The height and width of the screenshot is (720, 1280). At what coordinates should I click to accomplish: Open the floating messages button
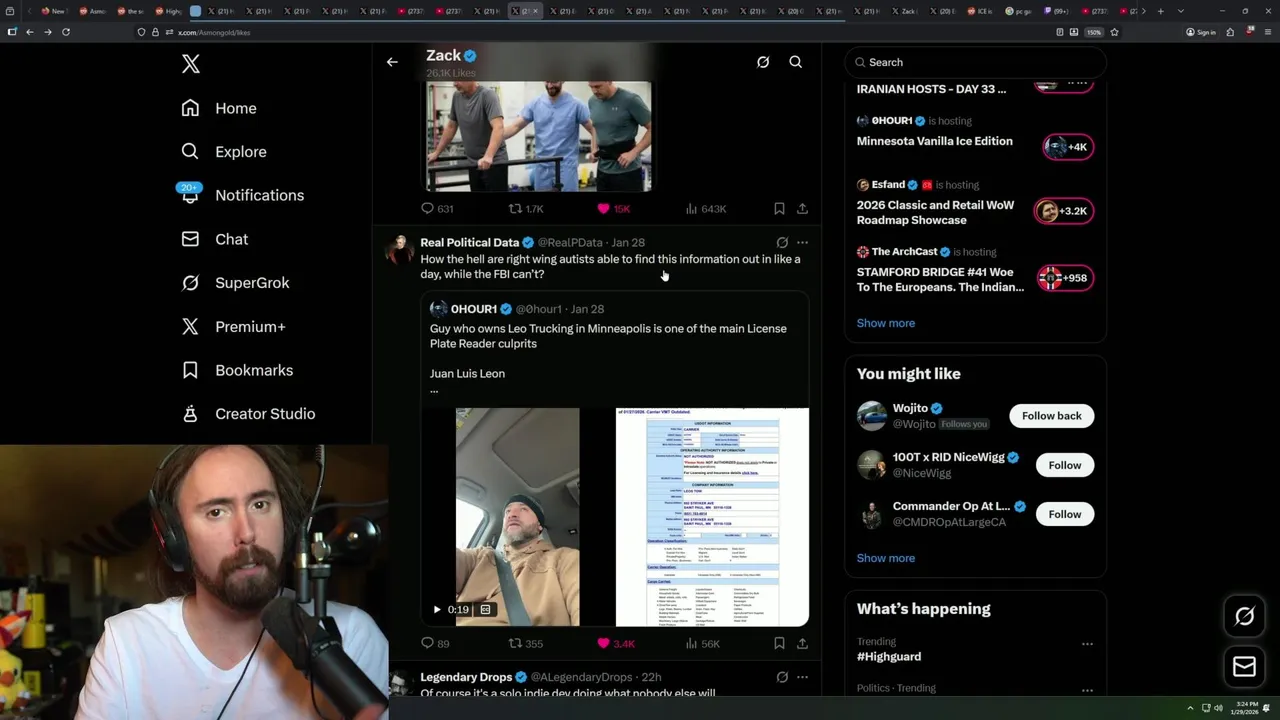(1244, 667)
